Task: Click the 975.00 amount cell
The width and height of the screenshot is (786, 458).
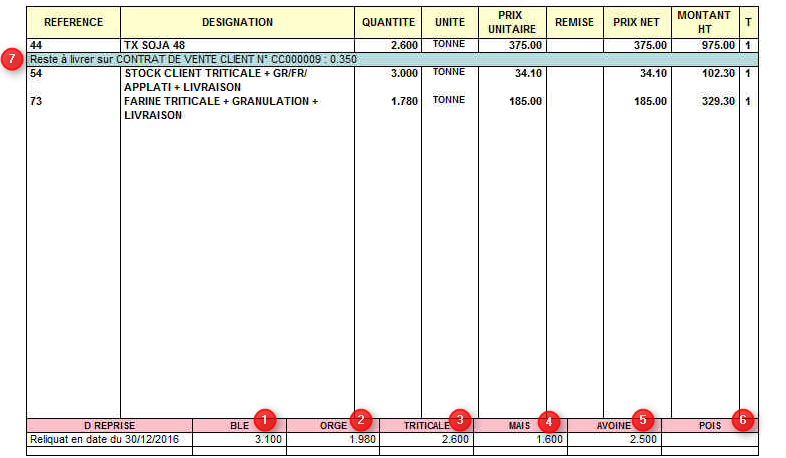Action: coord(705,46)
